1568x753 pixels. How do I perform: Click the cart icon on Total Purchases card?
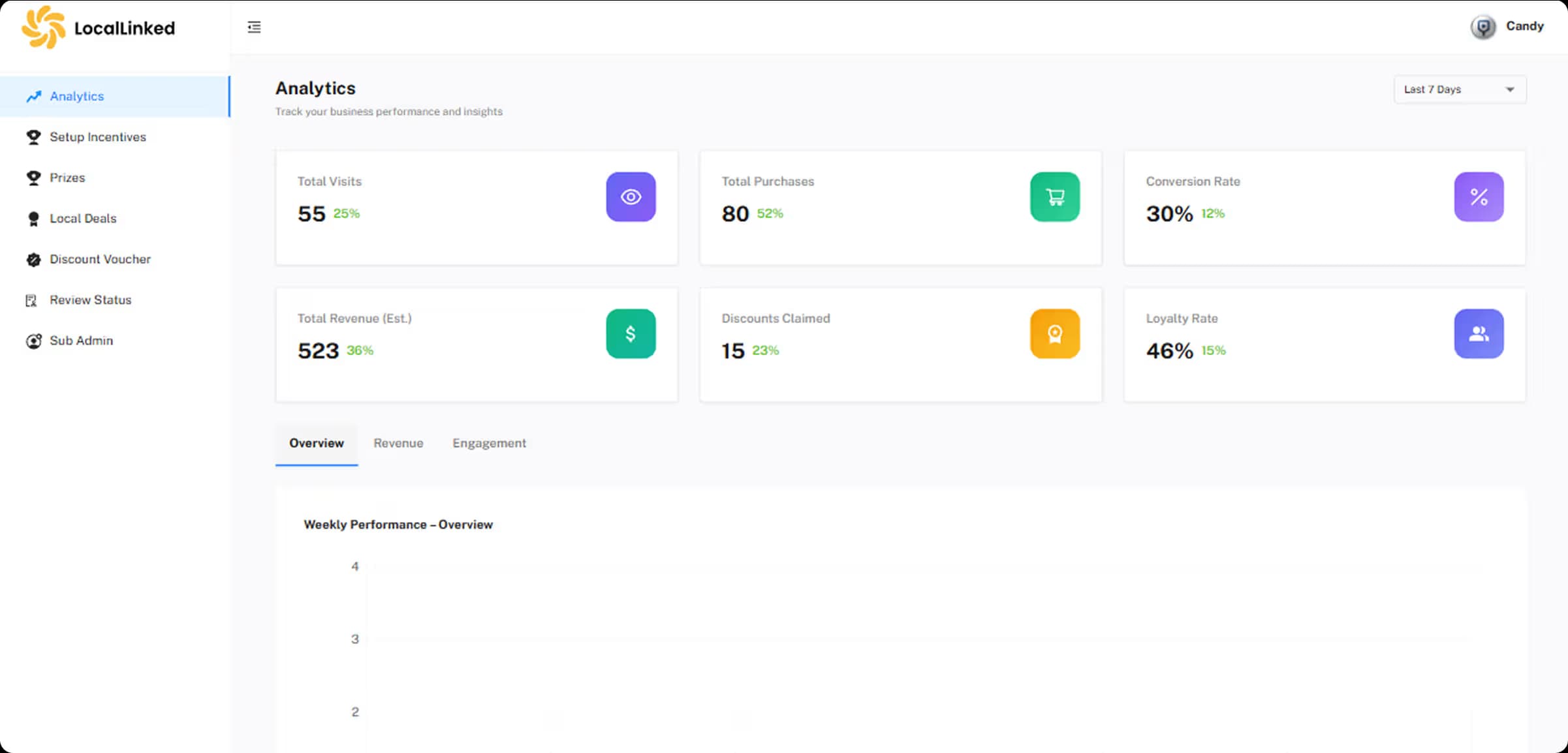1055,196
